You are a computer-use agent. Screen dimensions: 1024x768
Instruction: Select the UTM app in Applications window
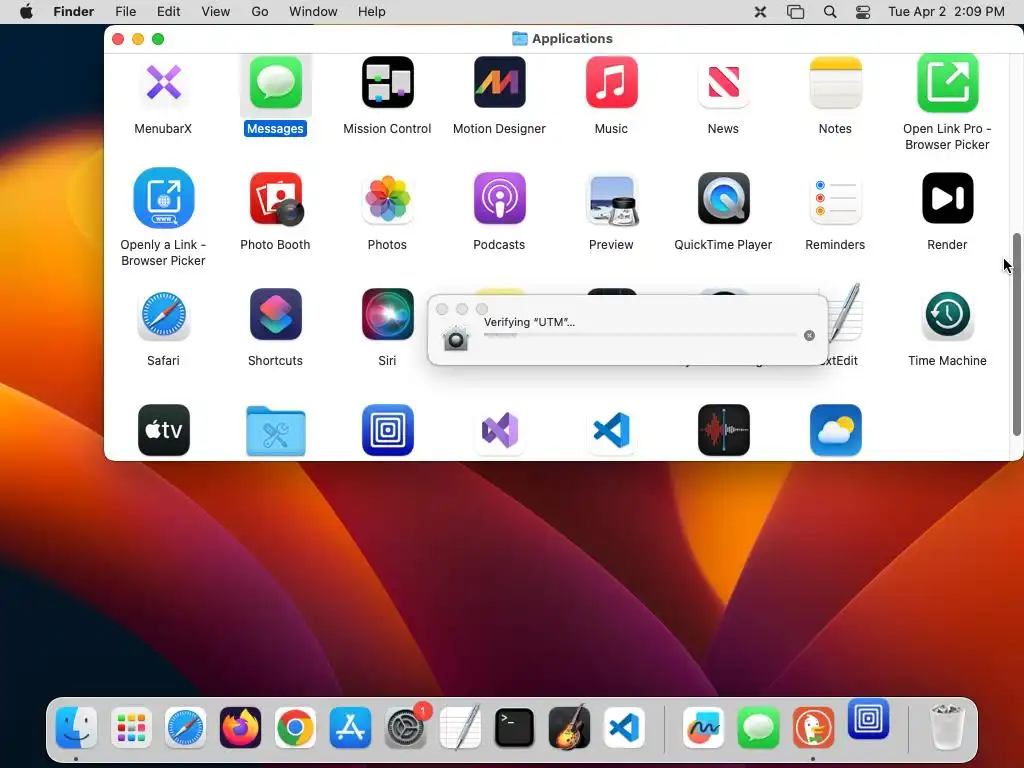point(388,430)
